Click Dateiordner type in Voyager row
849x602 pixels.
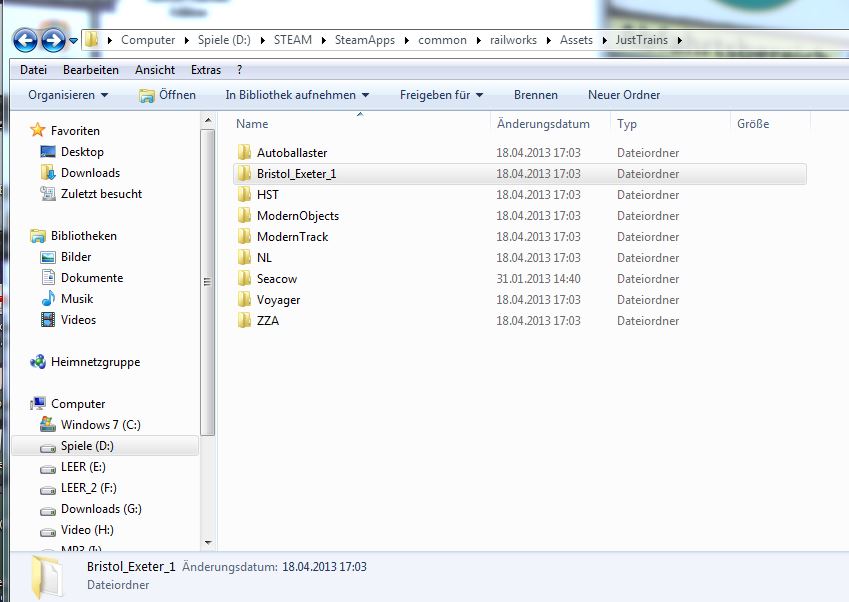click(x=648, y=300)
